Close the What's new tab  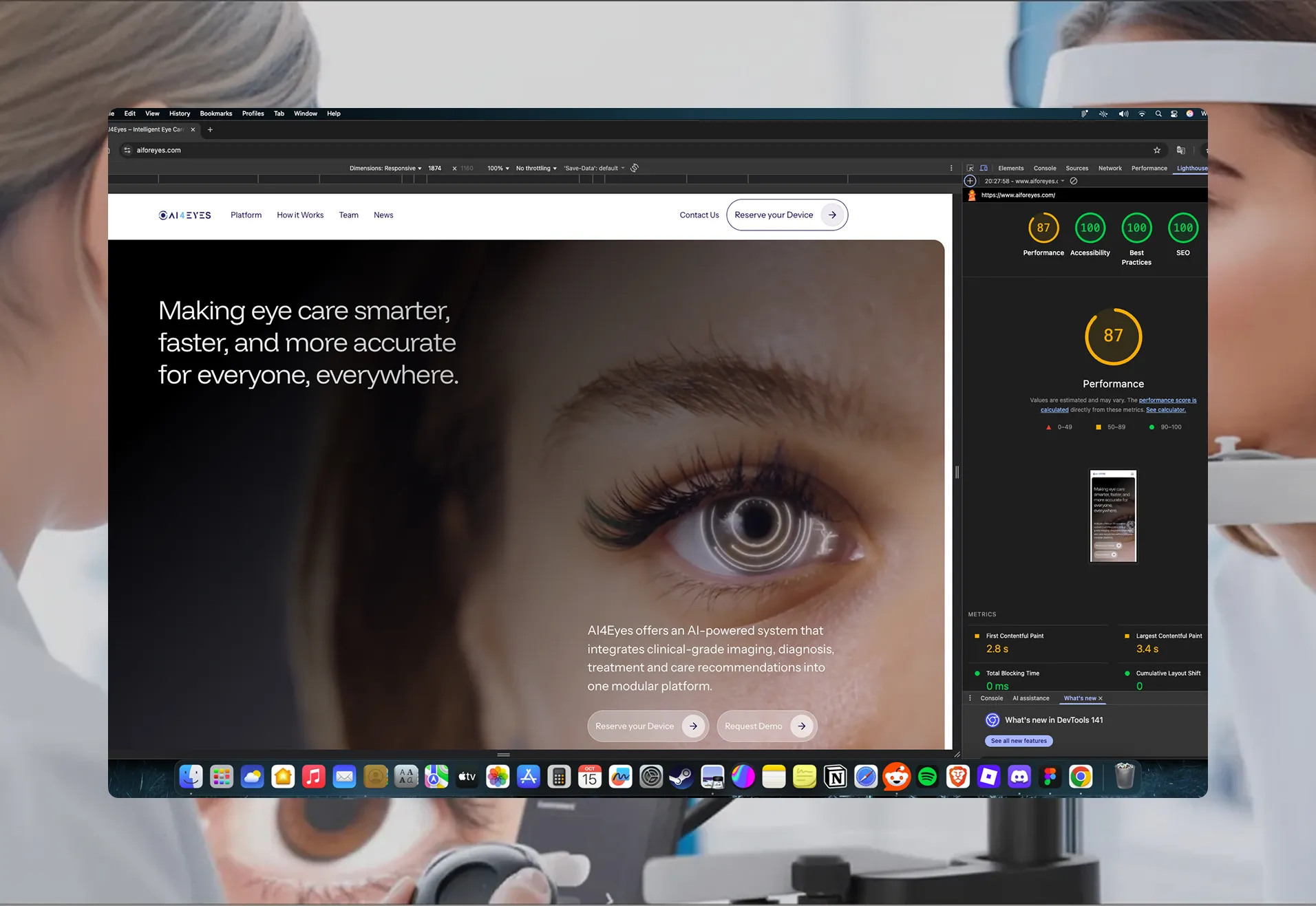coord(1101,698)
